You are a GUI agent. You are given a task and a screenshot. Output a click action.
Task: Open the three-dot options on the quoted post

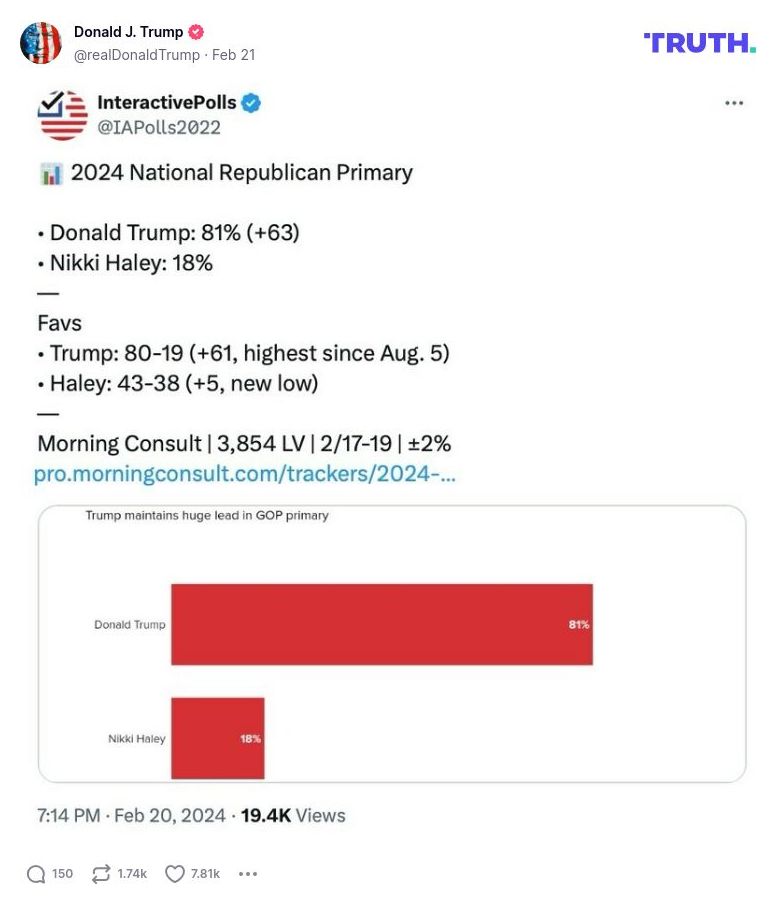pyautogui.click(x=734, y=102)
